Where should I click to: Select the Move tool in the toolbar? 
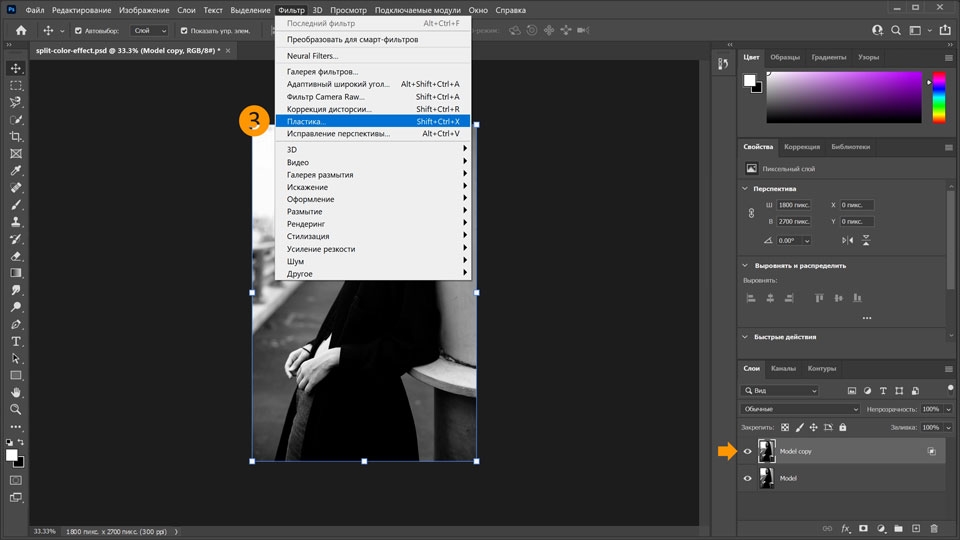(x=16, y=68)
